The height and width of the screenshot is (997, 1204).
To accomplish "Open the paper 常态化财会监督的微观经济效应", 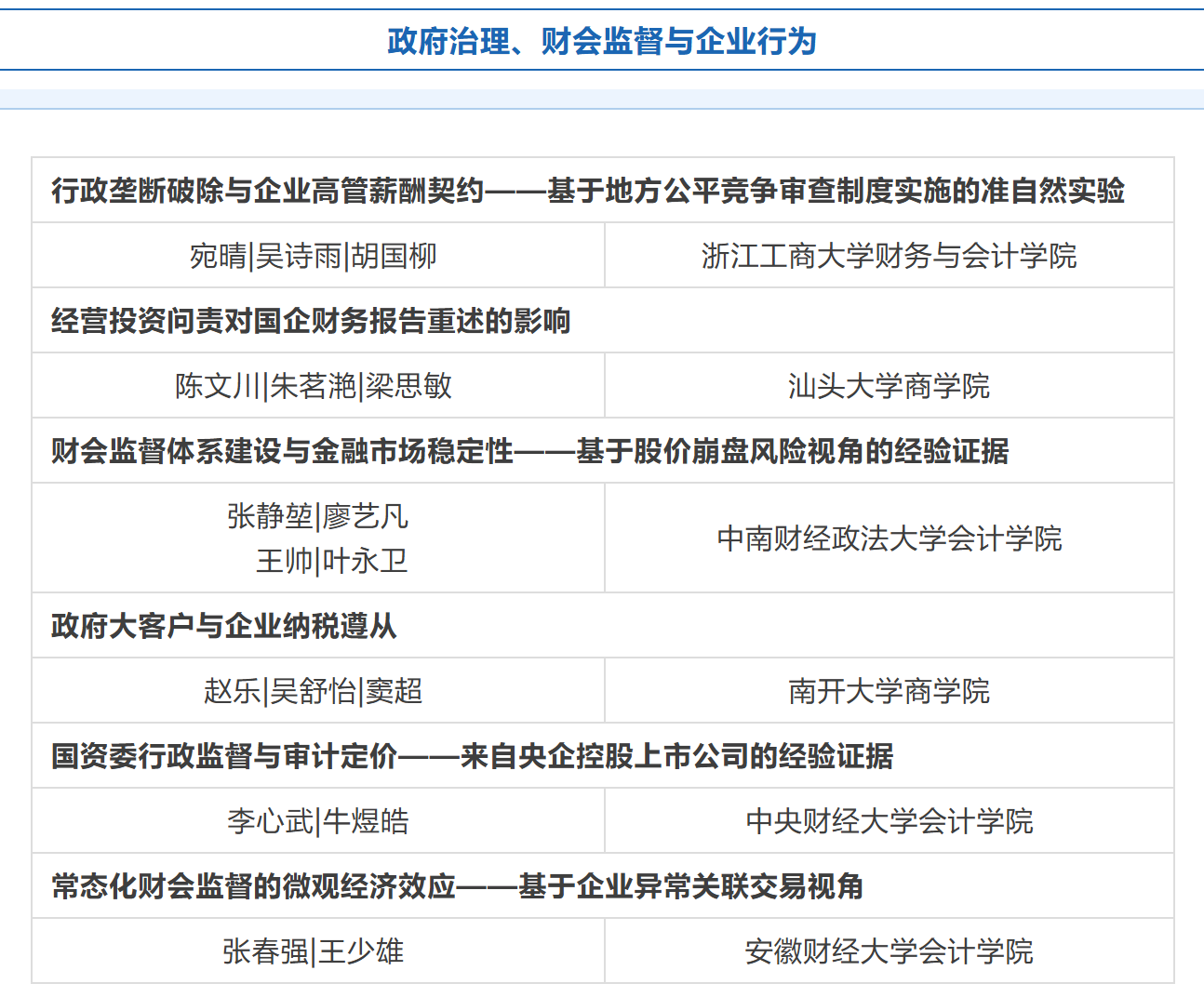I will [x=457, y=886].
